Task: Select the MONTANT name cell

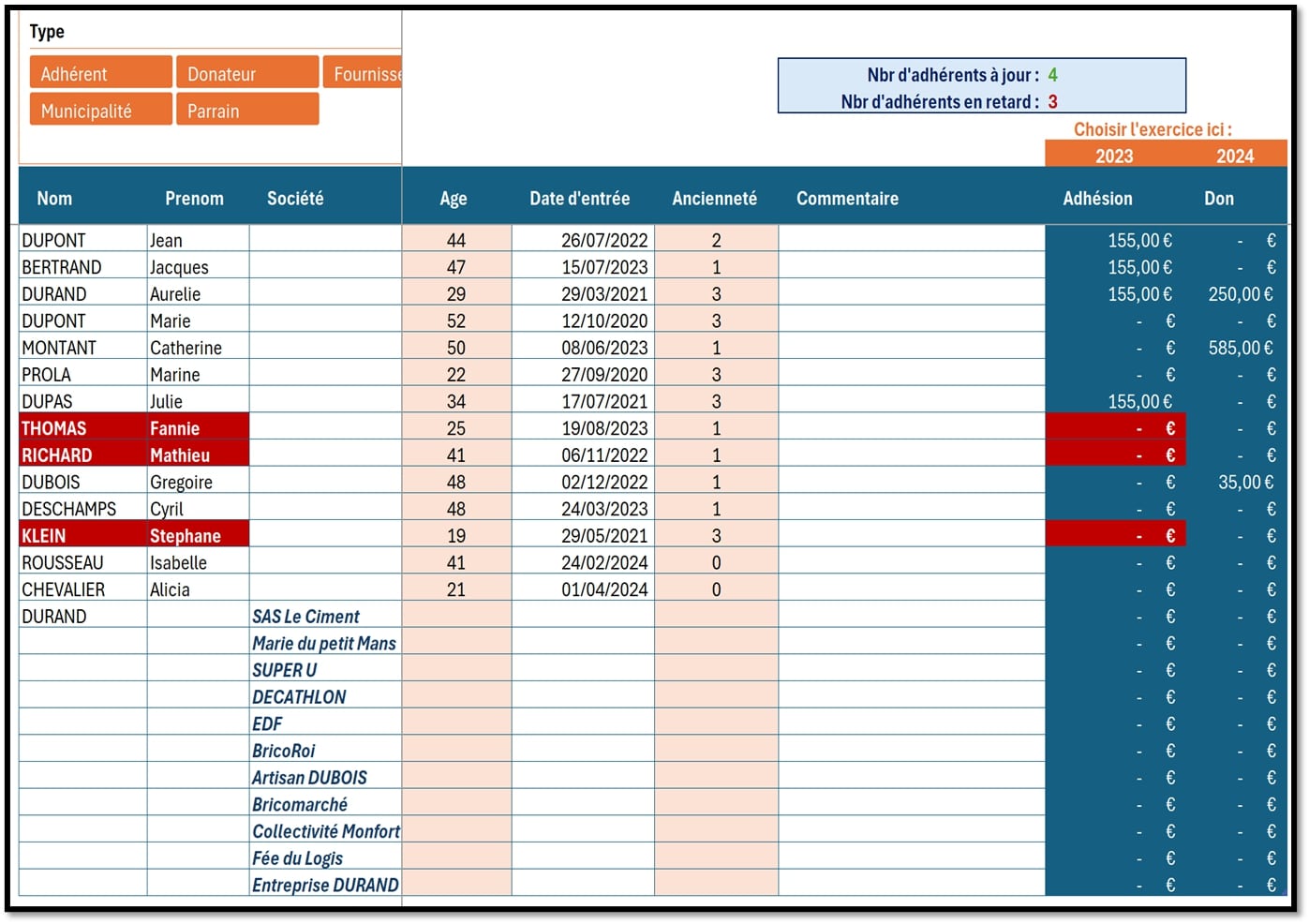Action: pyautogui.click(x=82, y=348)
